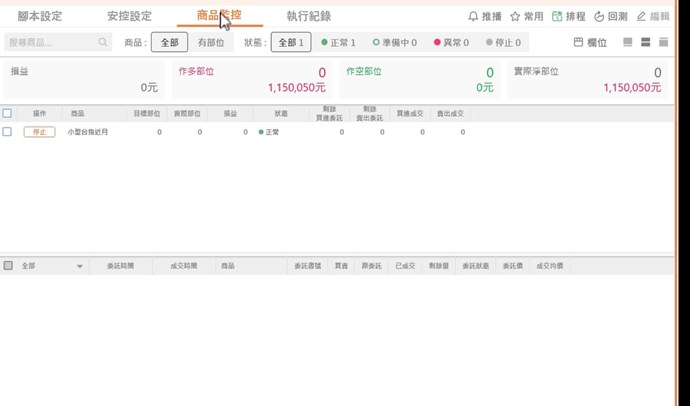Check the select-all checkbox in product table header
The height and width of the screenshot is (406, 690).
[x=7, y=114]
